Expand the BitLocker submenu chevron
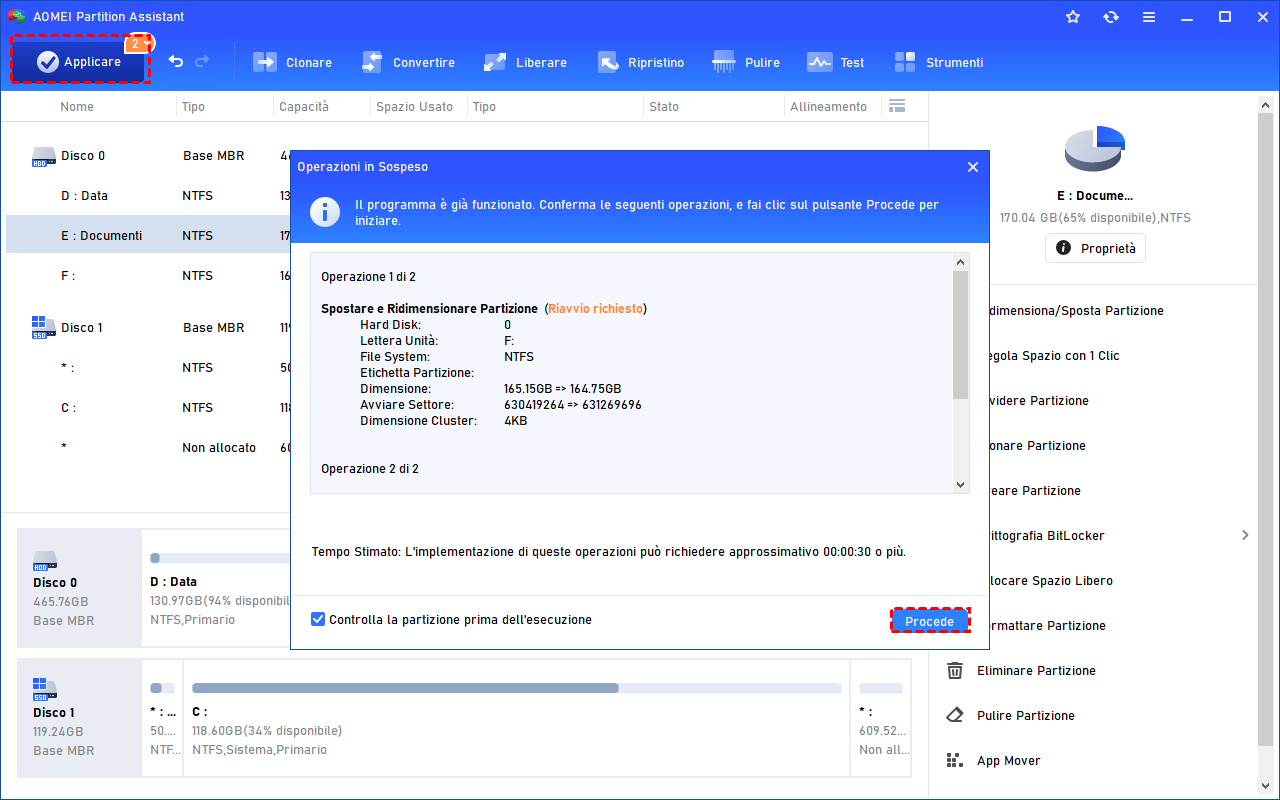Image resolution: width=1280 pixels, height=800 pixels. pyautogui.click(x=1245, y=535)
